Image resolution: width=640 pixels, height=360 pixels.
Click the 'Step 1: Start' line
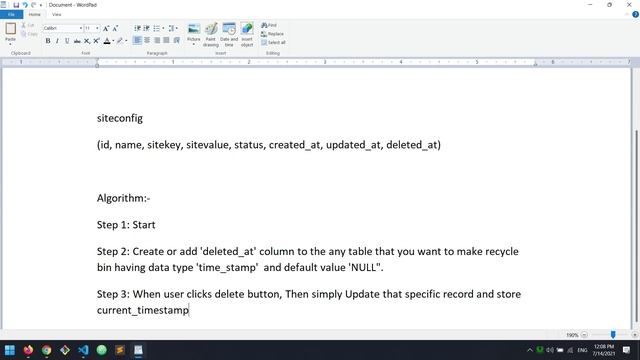click(126, 225)
